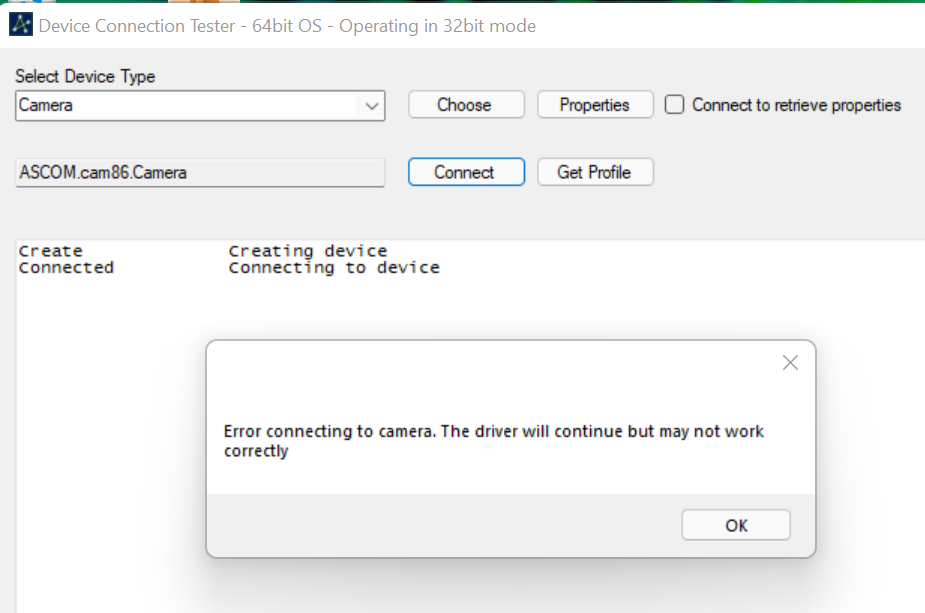Click the Connect button
The height and width of the screenshot is (613, 925).
[464, 172]
